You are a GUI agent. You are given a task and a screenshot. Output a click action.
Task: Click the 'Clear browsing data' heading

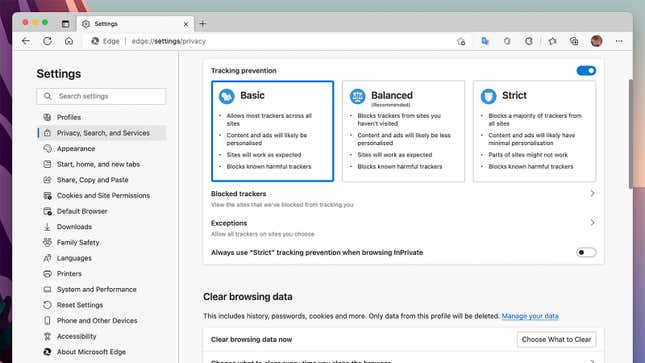(x=248, y=297)
